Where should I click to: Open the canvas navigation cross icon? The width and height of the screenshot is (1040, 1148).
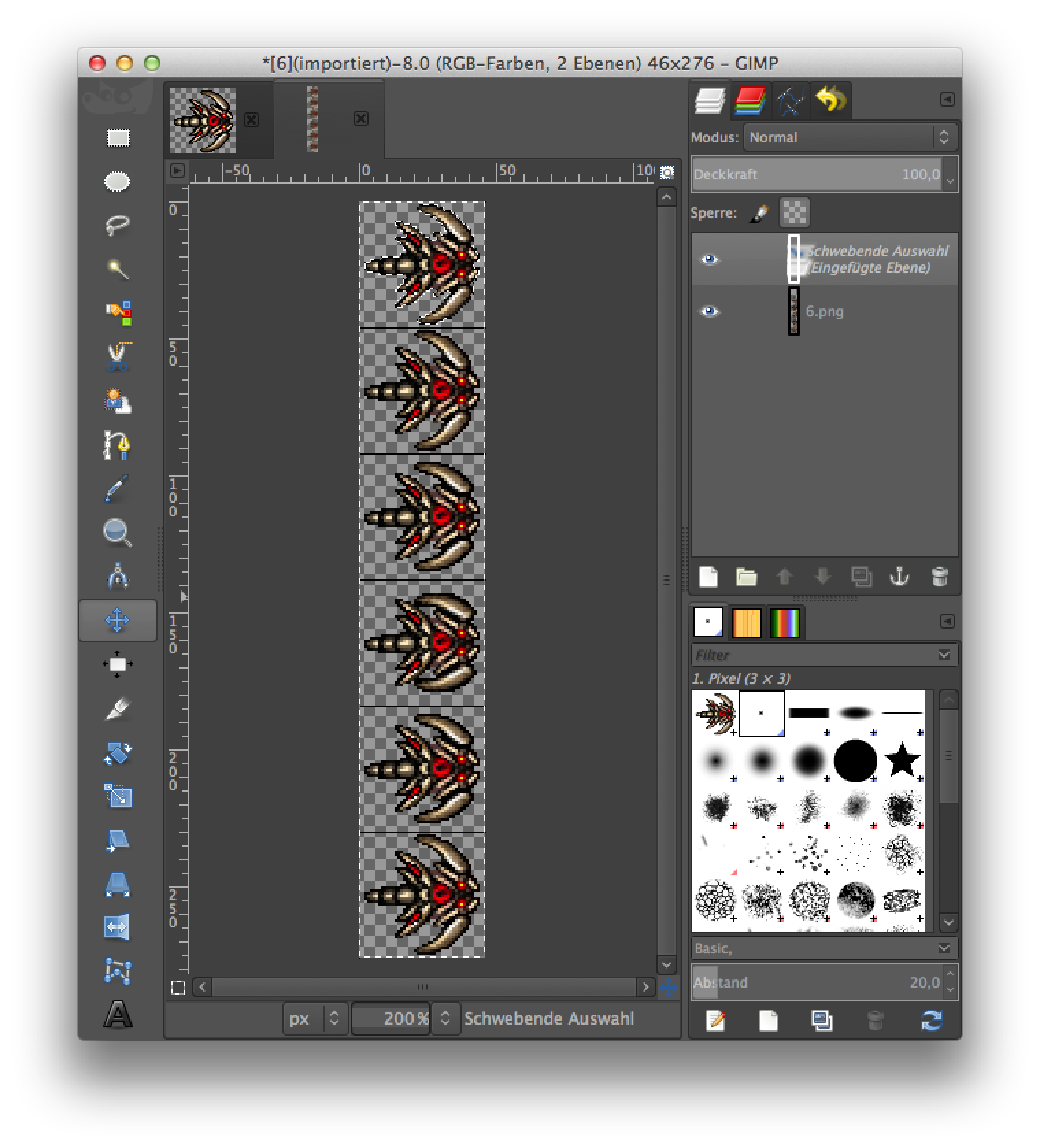click(668, 987)
